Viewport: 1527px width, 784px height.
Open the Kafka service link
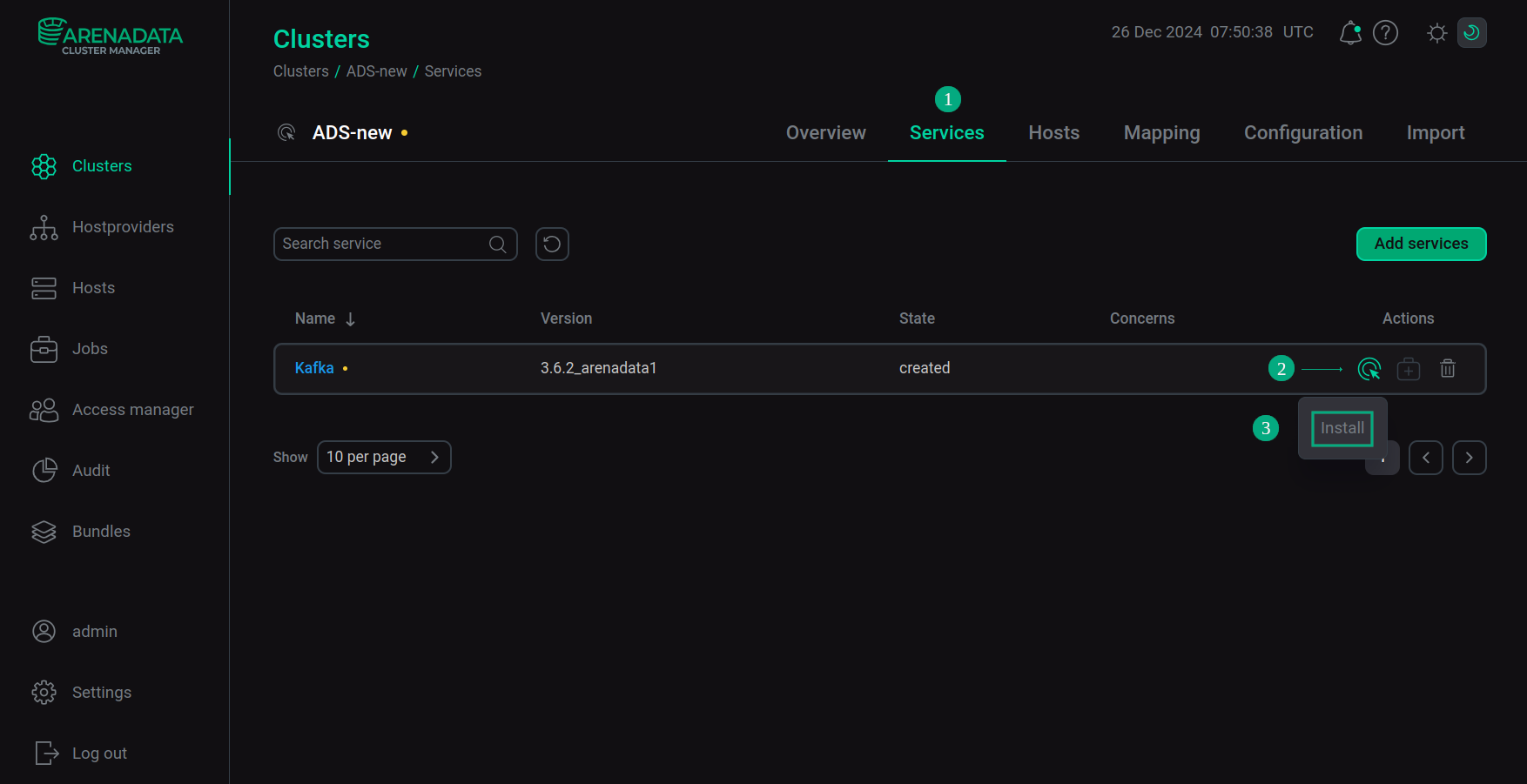click(314, 368)
